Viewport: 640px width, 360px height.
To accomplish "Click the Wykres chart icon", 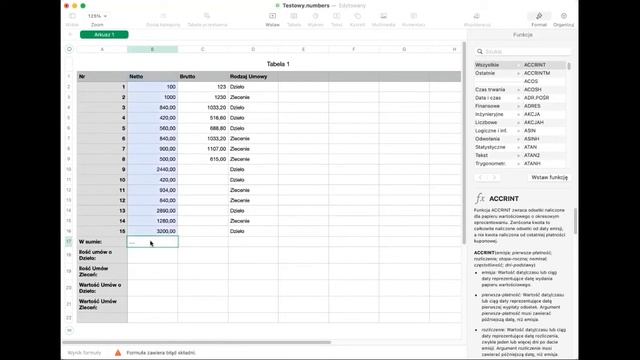I will point(315,16).
